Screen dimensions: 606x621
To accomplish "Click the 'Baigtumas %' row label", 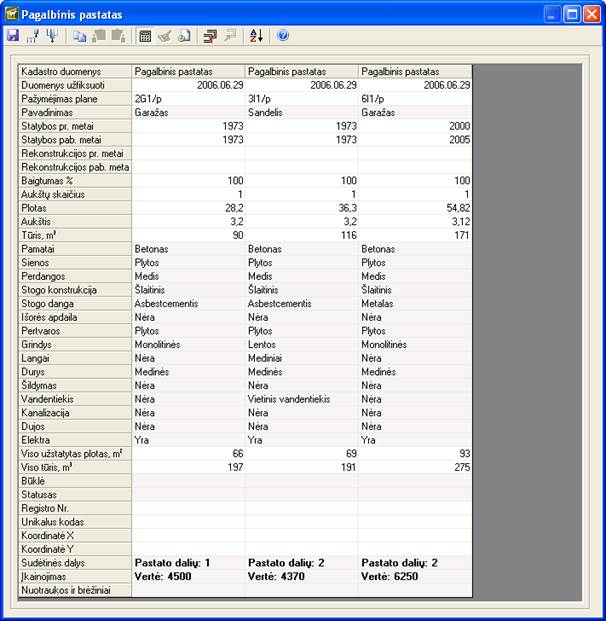I will point(75,181).
